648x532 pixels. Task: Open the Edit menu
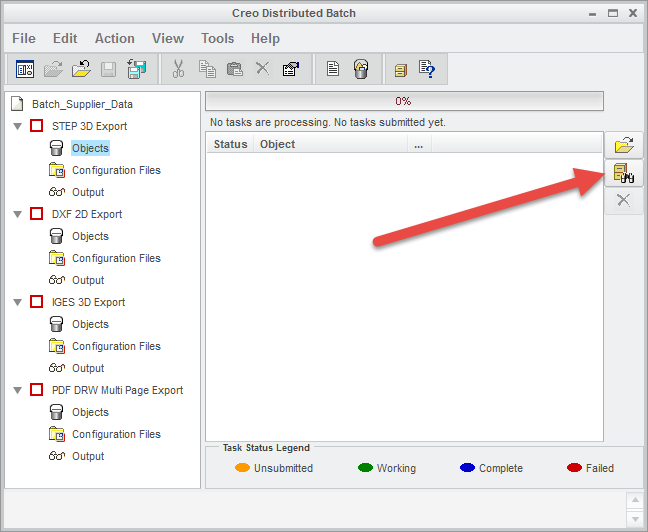pyautogui.click(x=65, y=38)
